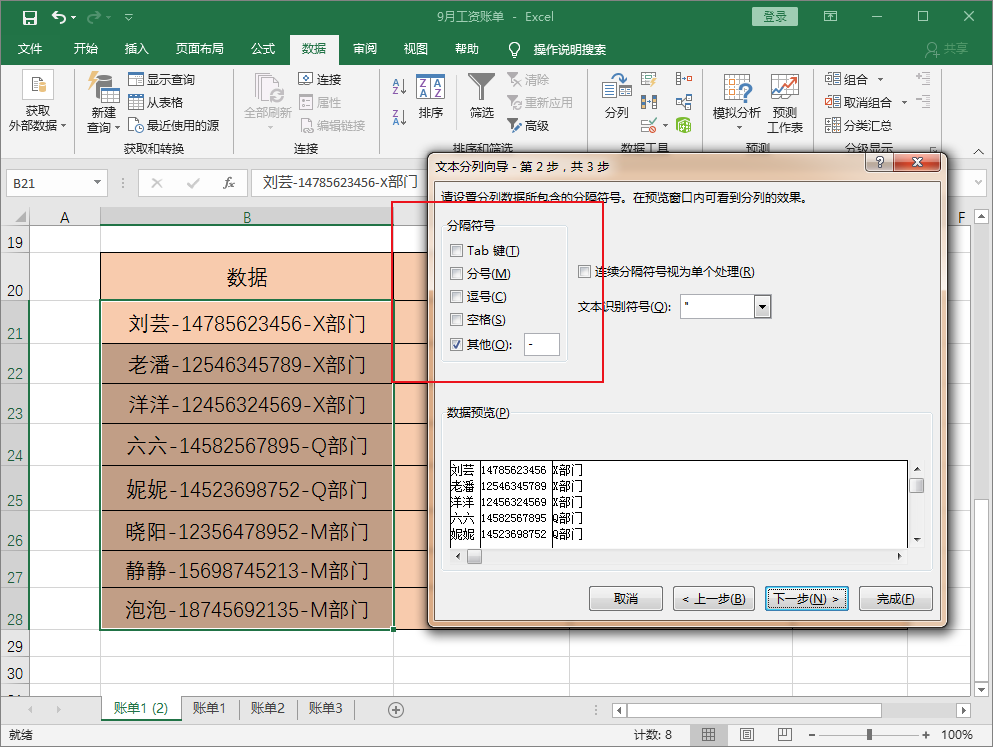Viewport: 993px width, 747px height.
Task: Enable the 逗号 comma delimiter checkbox
Action: click(456, 296)
